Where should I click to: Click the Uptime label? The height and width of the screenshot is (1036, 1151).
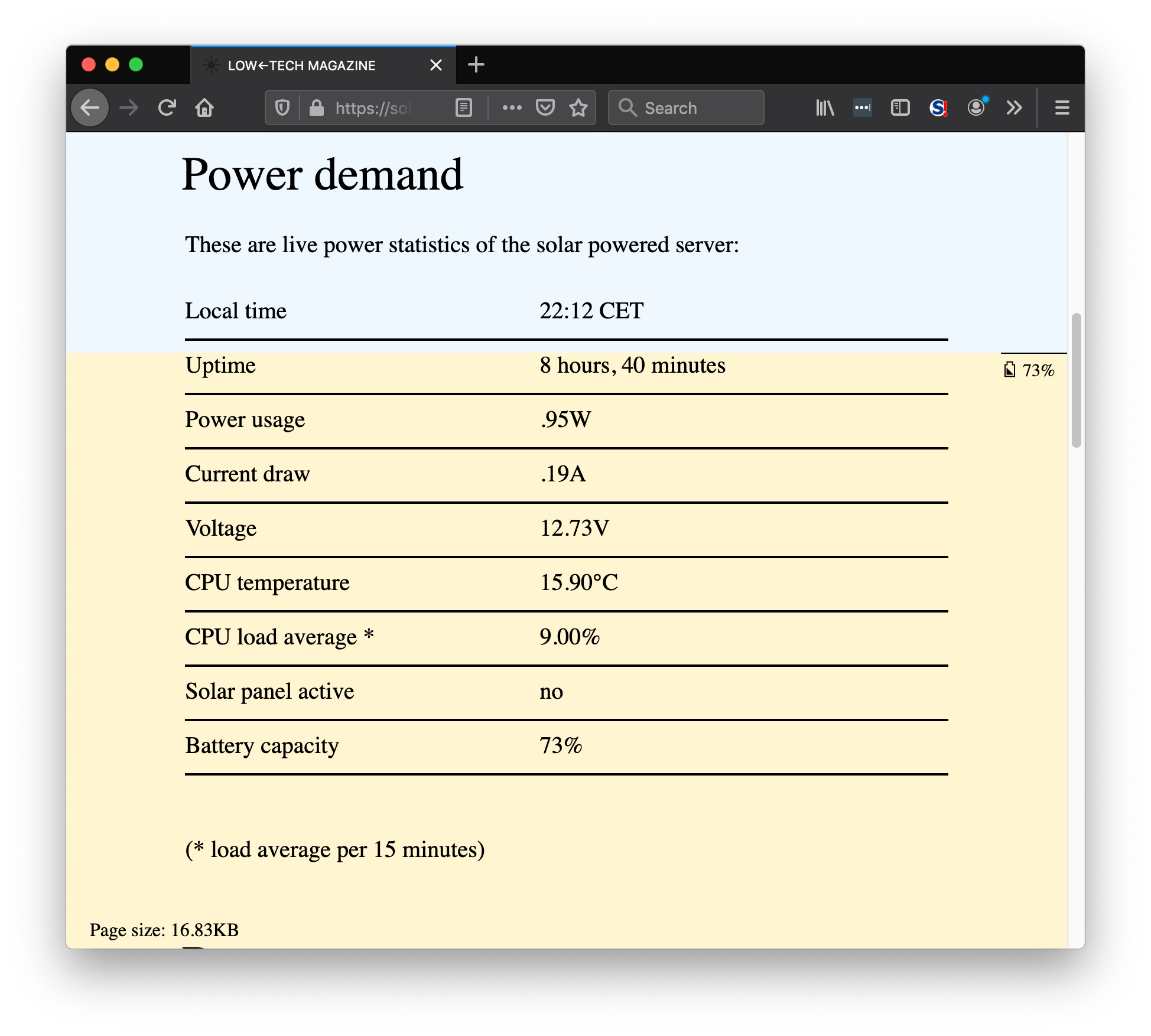tap(220, 365)
